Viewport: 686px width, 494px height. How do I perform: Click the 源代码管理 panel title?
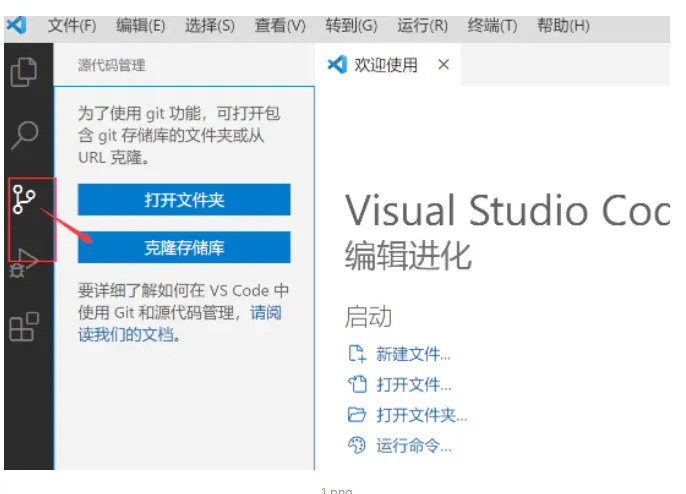(112, 65)
